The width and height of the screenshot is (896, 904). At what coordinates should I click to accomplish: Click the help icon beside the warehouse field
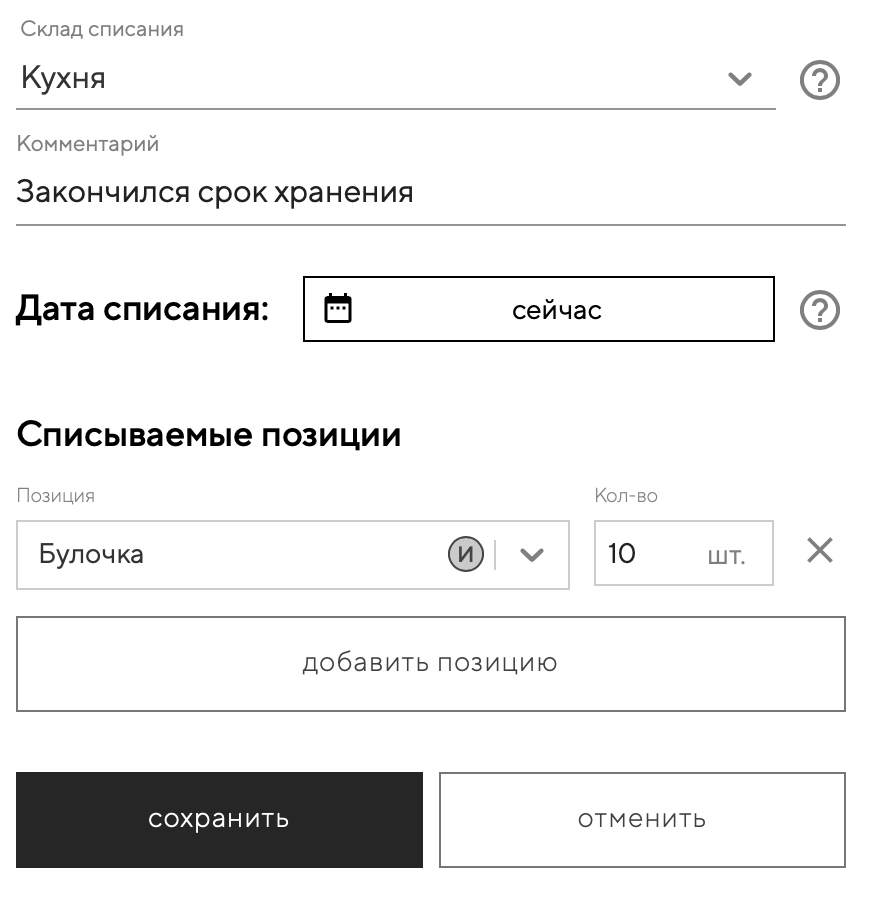[820, 80]
